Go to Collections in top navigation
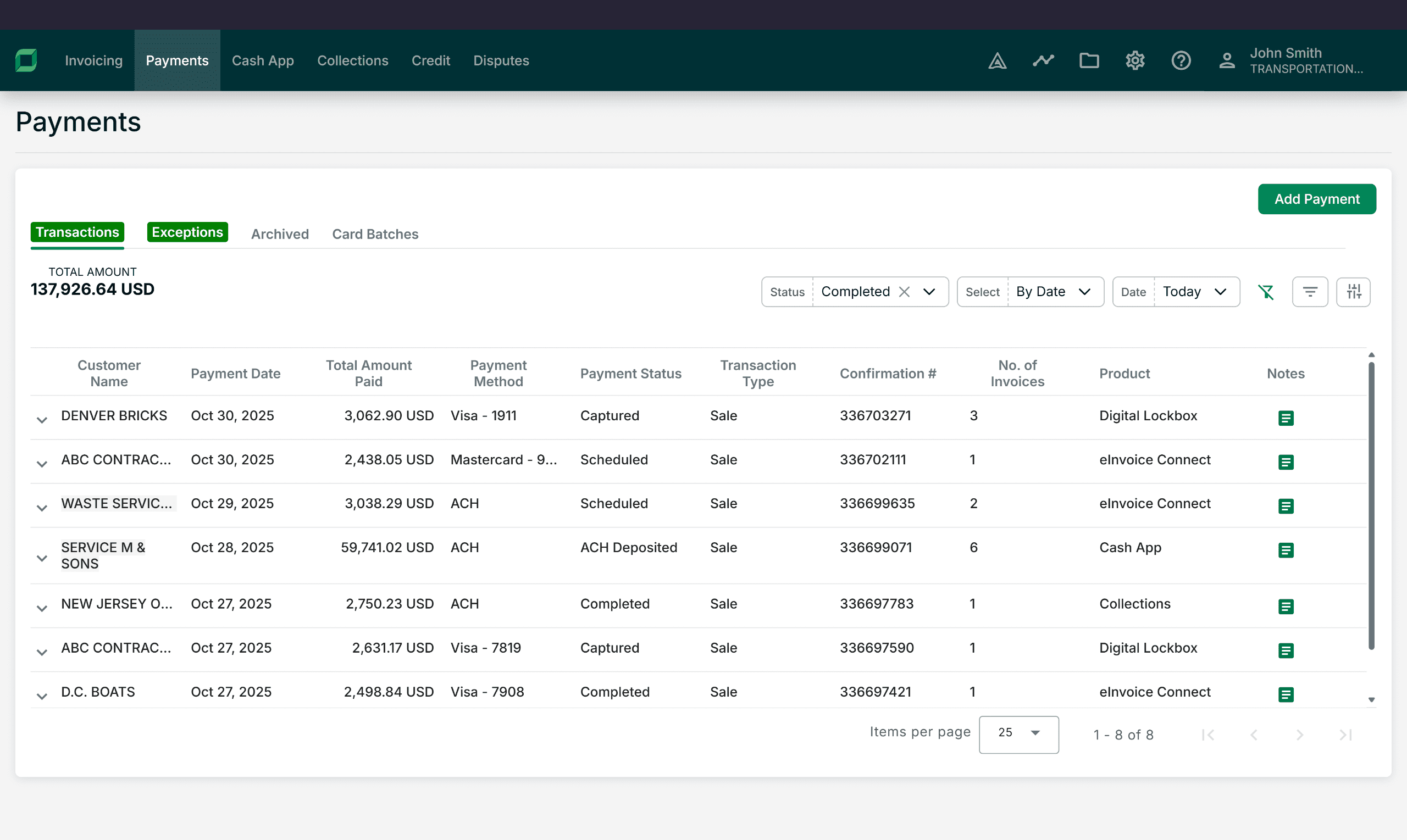This screenshot has width=1407, height=840. 352,60
